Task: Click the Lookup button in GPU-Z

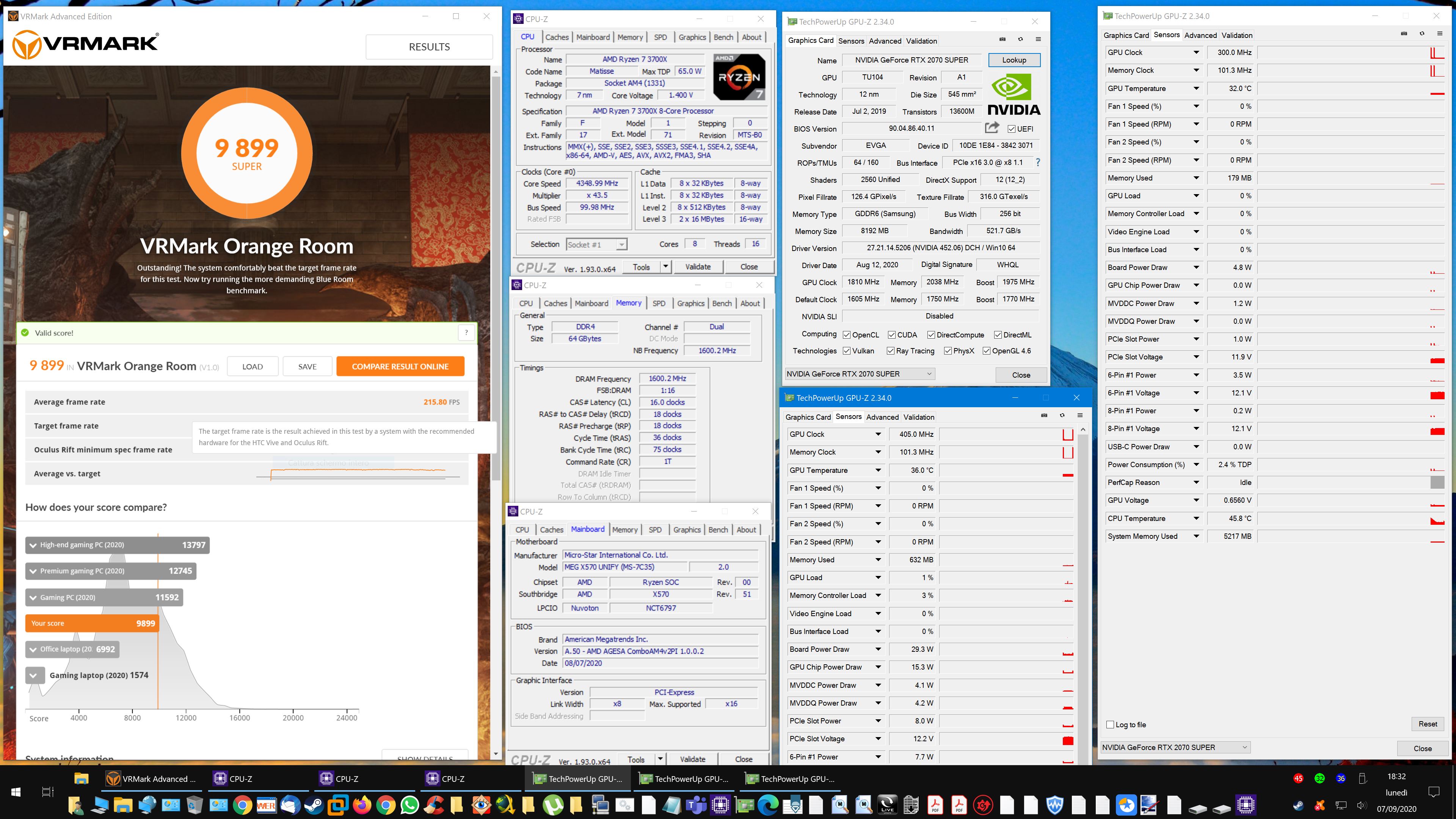Action: pyautogui.click(x=1014, y=60)
